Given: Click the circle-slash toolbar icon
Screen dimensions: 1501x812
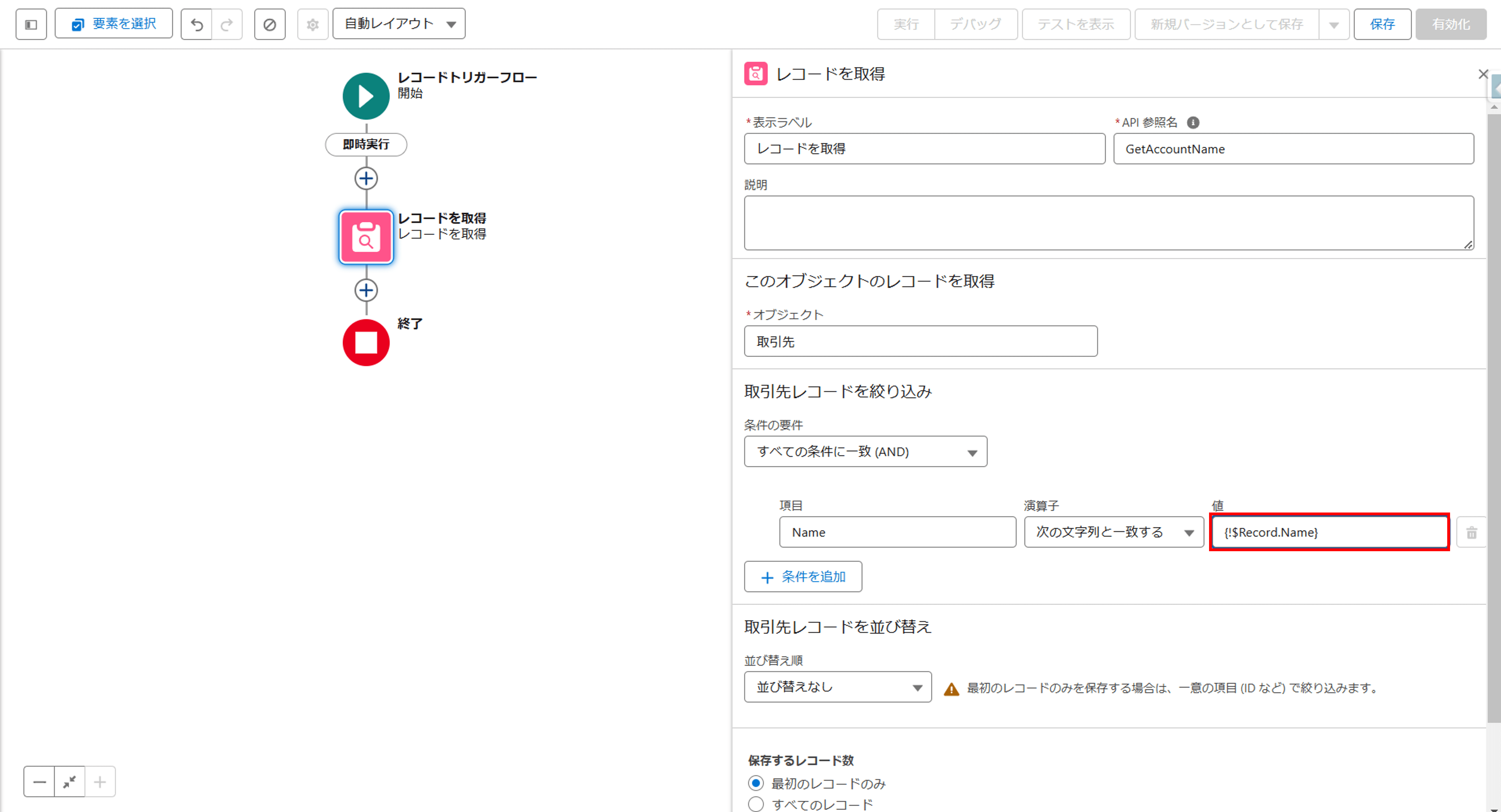Looking at the screenshot, I should coord(270,24).
